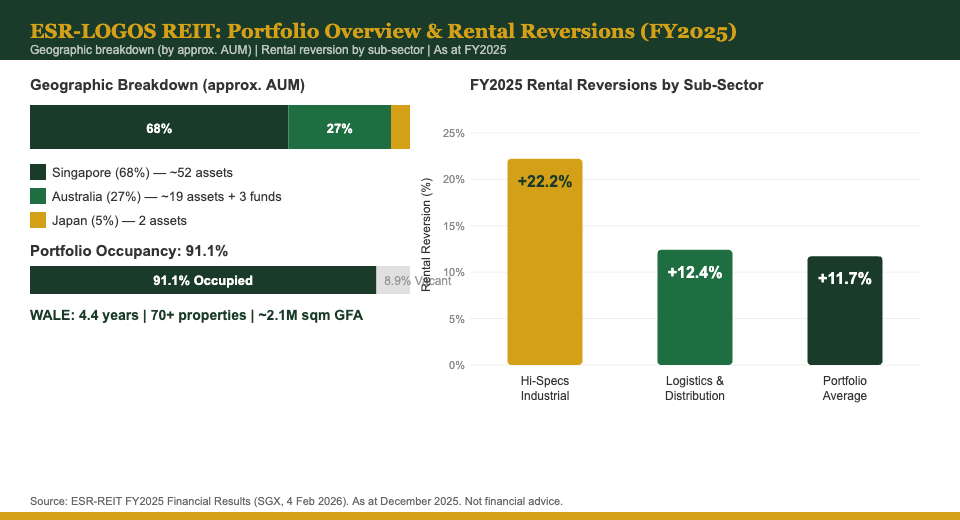Click the 0% y-axis tick label
The height and width of the screenshot is (520, 960).
click(456, 366)
